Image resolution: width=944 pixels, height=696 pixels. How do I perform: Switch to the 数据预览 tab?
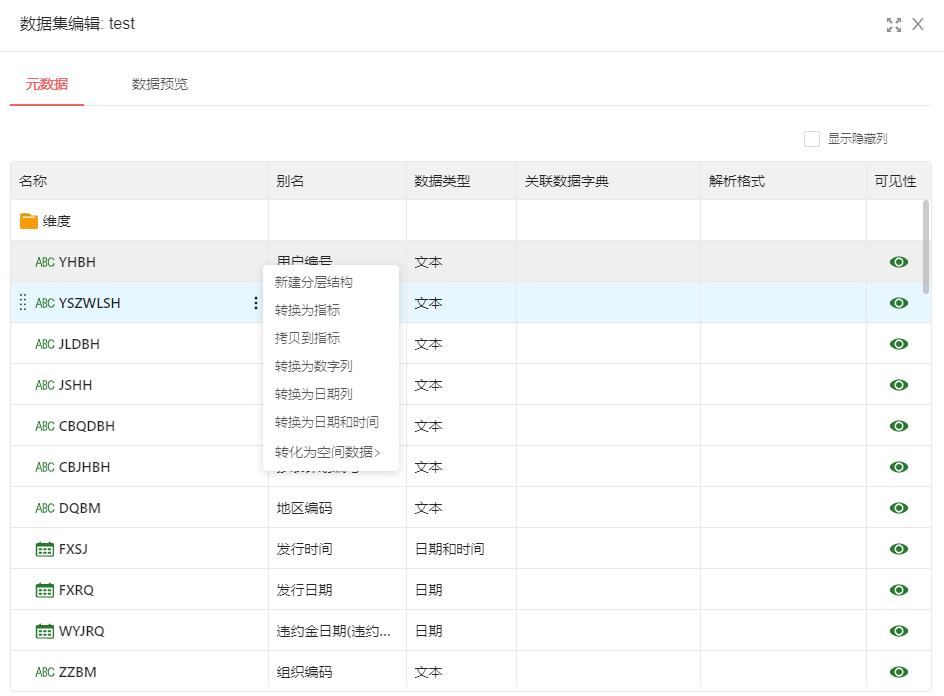pos(160,84)
